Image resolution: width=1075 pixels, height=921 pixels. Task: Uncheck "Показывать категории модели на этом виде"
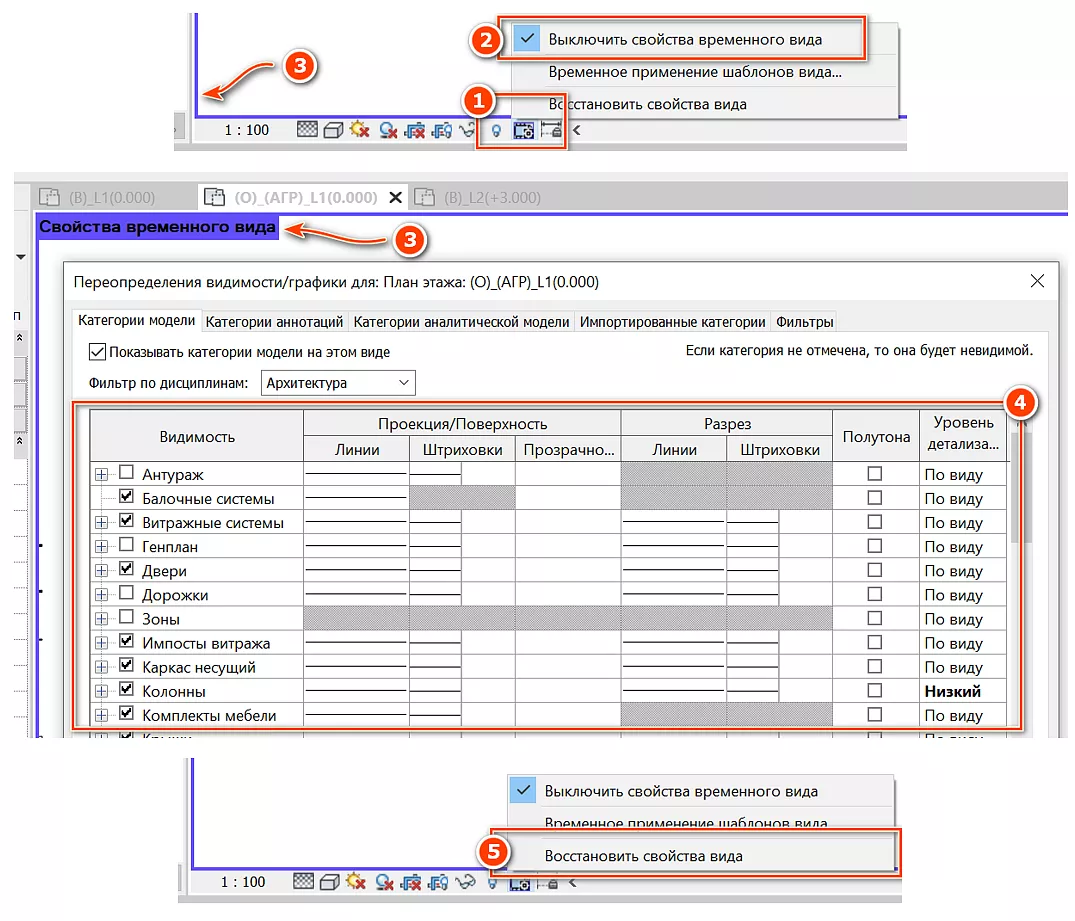[x=97, y=352]
